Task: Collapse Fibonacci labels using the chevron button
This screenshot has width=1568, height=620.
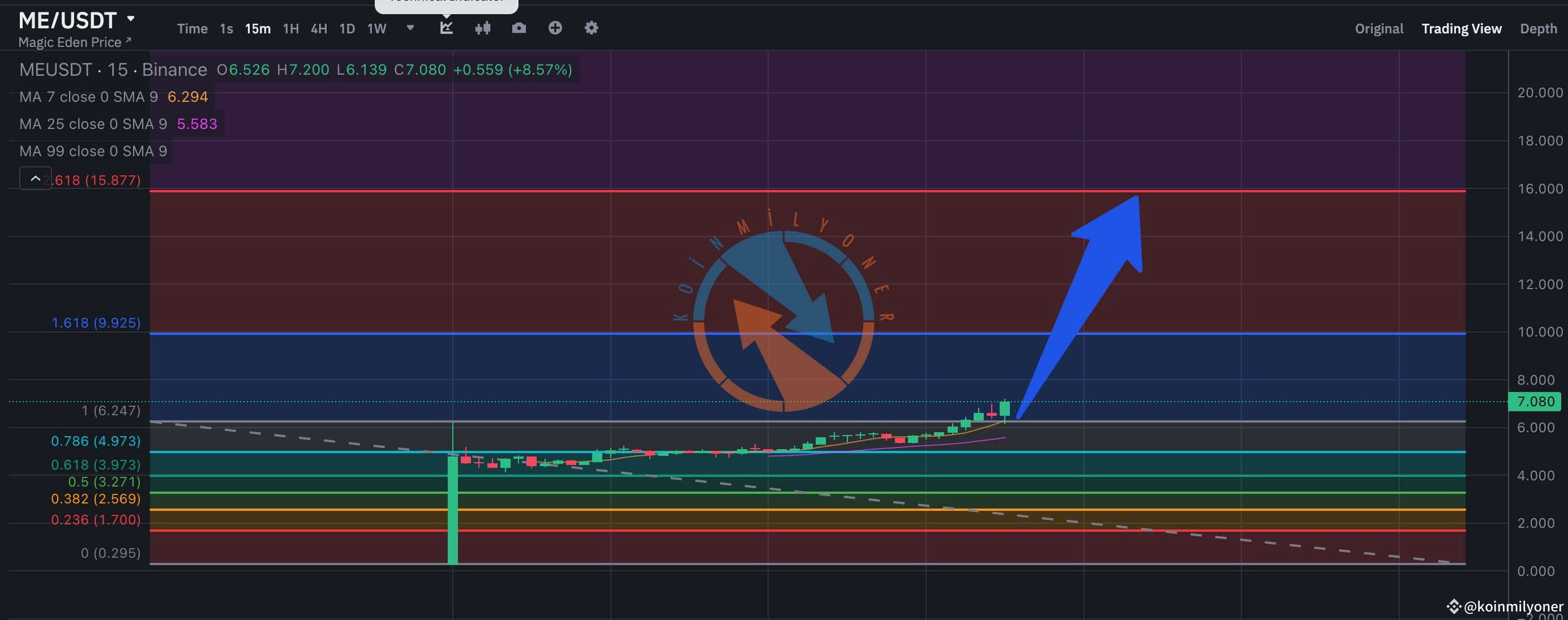Action: (x=36, y=178)
